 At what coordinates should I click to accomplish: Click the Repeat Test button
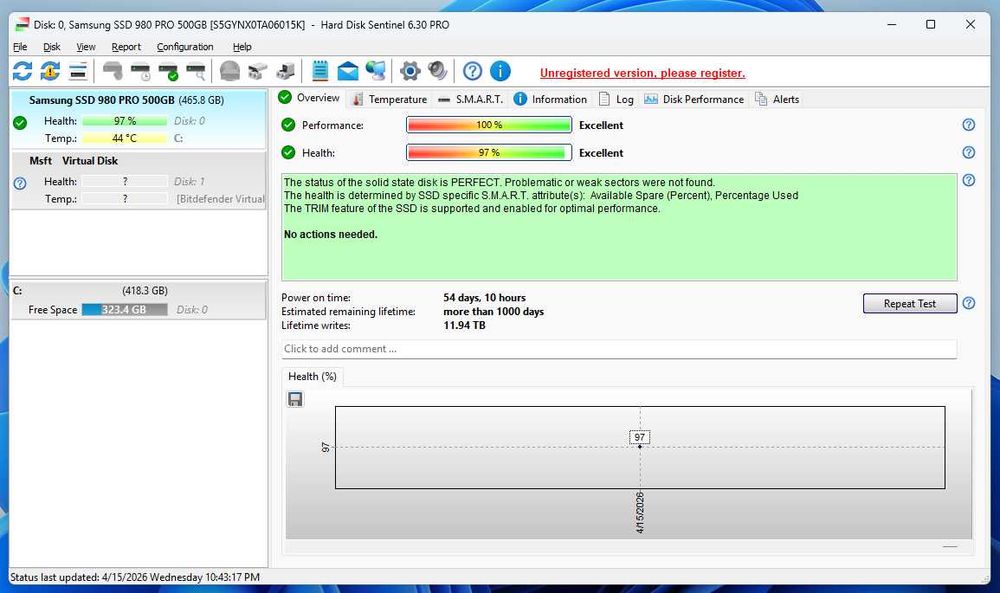click(909, 304)
